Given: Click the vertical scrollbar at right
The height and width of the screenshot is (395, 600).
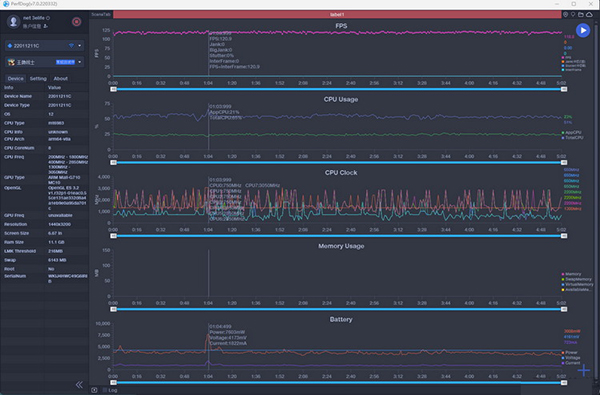Looking at the screenshot, I should pyautogui.click(x=597, y=203).
